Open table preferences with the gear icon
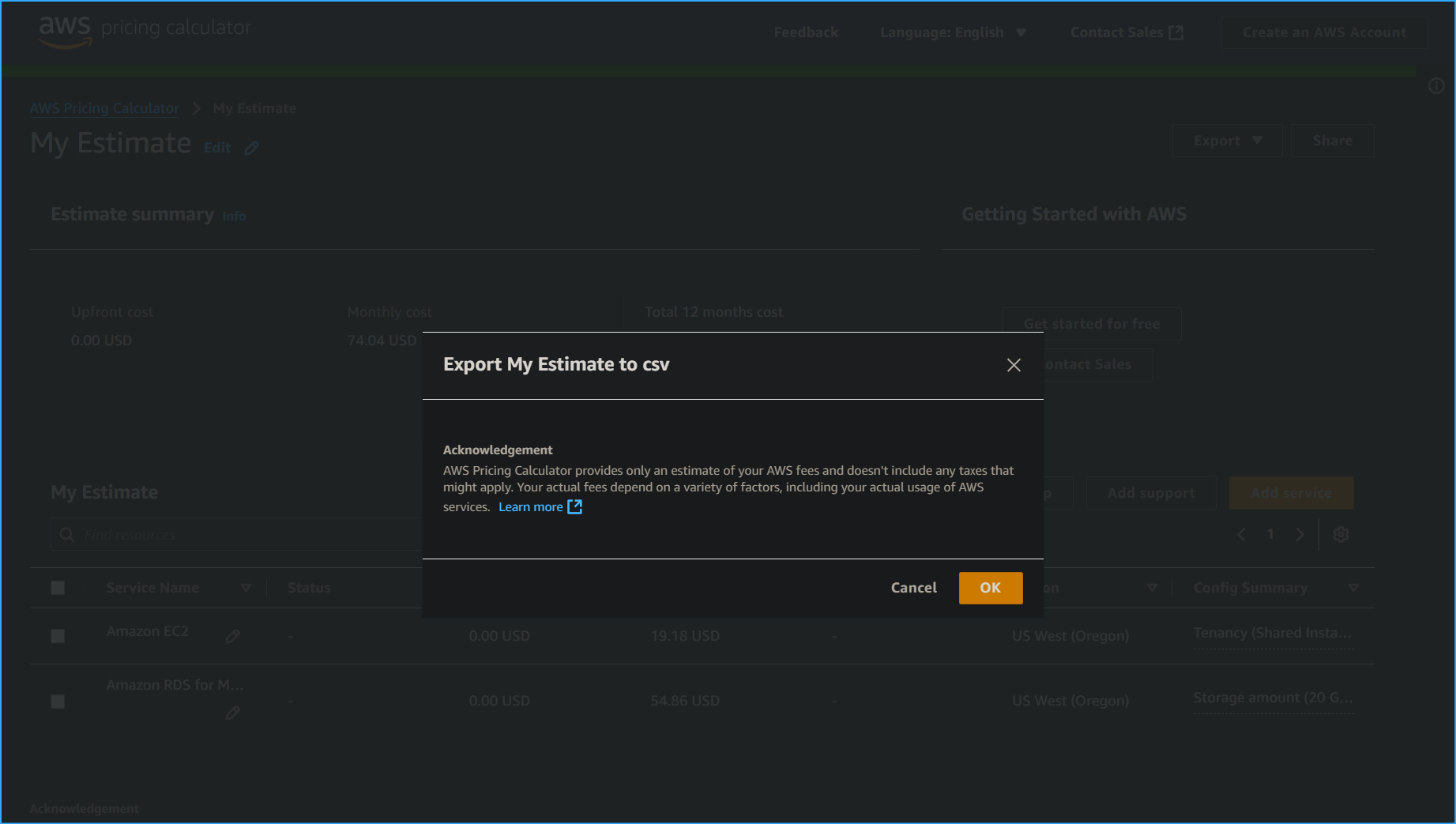 [x=1341, y=534]
